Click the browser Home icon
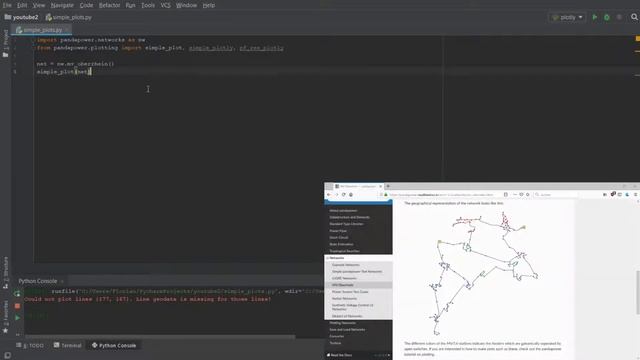 (351, 195)
